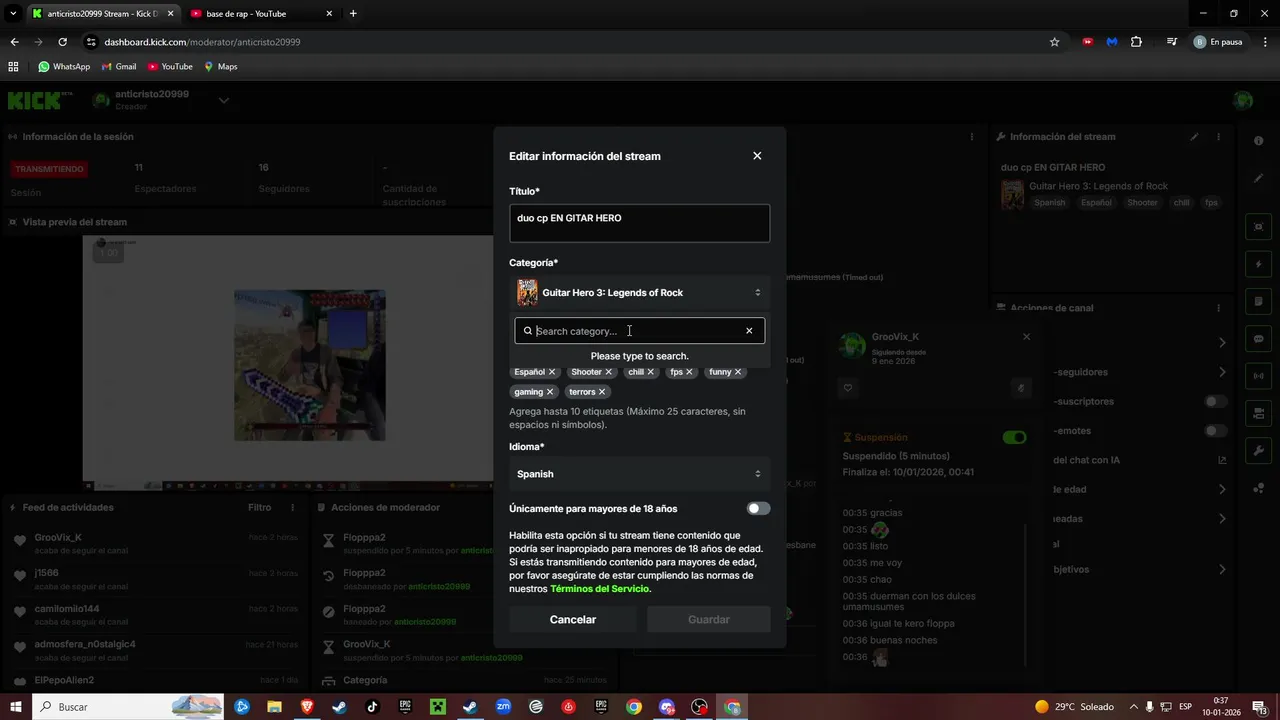Image resolution: width=1280 pixels, height=720 pixels.
Task: Open the Maps bookmark
Action: point(221,67)
